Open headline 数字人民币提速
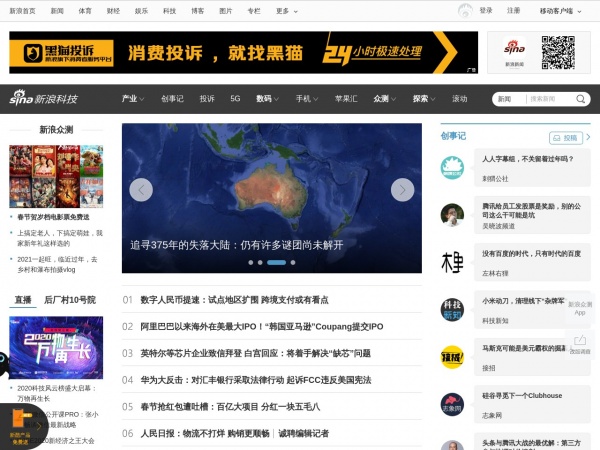The height and width of the screenshot is (450, 600). (x=234, y=300)
